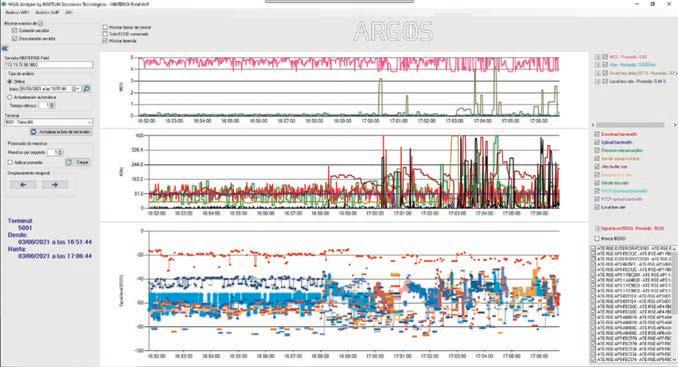
Task: Open the Terminal dropdown list
Action: (48, 122)
